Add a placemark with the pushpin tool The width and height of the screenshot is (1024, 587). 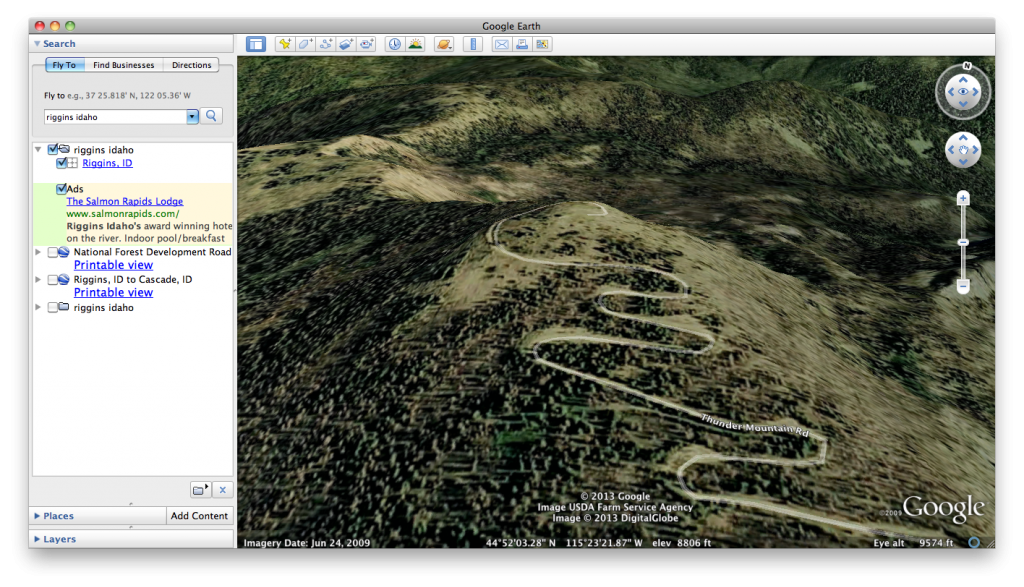click(285, 44)
